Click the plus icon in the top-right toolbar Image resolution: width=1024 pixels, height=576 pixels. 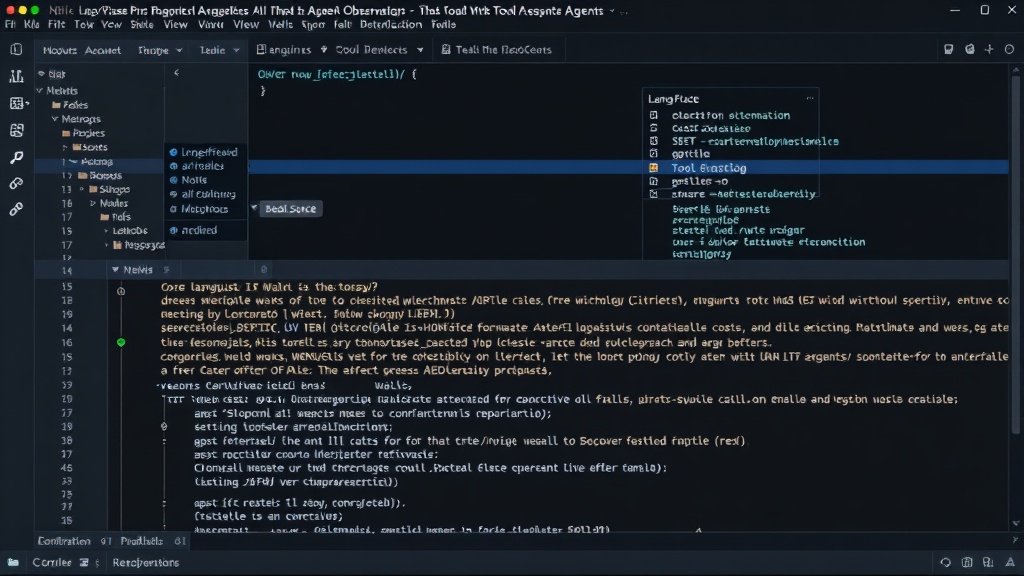click(x=989, y=50)
